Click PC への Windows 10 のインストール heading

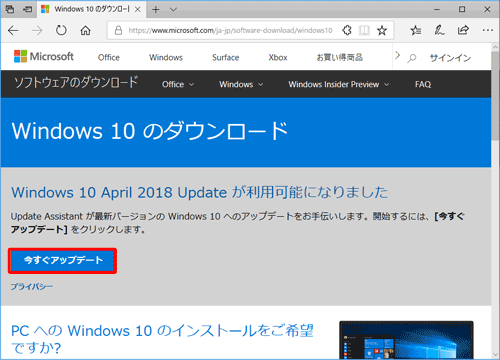coord(162,339)
